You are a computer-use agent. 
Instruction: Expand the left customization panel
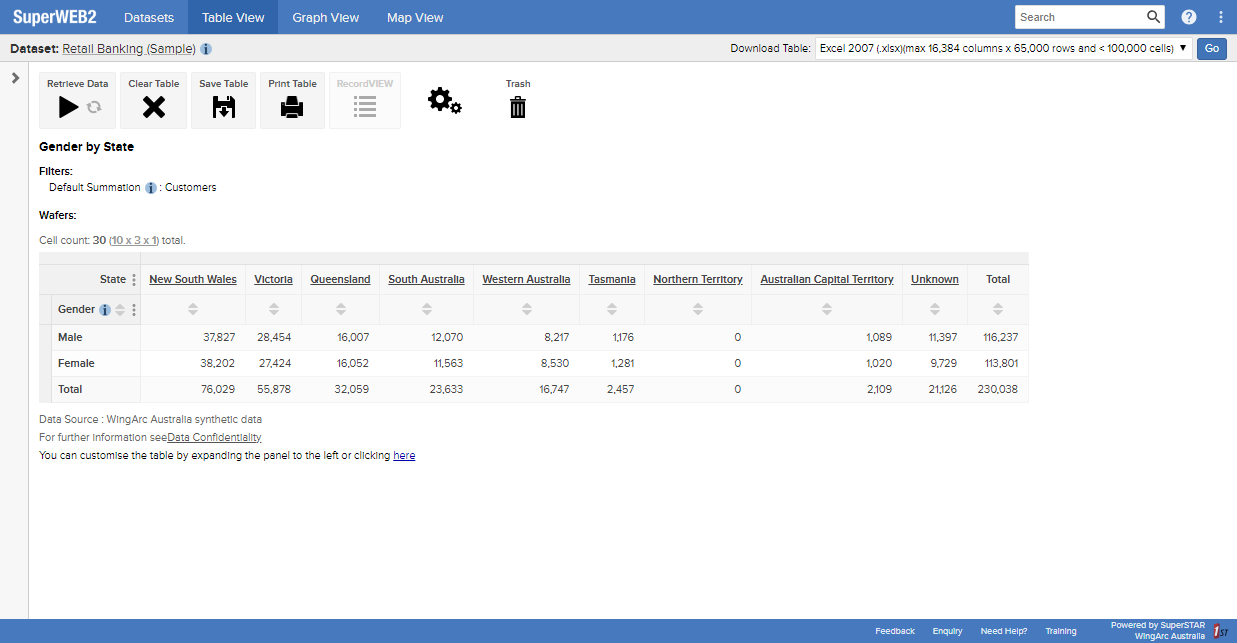pyautogui.click(x=15, y=77)
